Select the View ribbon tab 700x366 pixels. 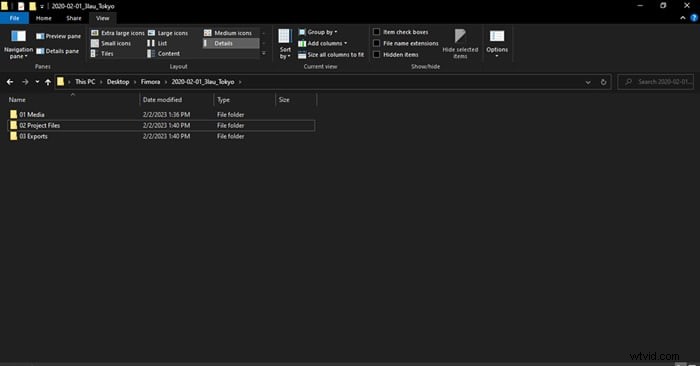(x=103, y=18)
